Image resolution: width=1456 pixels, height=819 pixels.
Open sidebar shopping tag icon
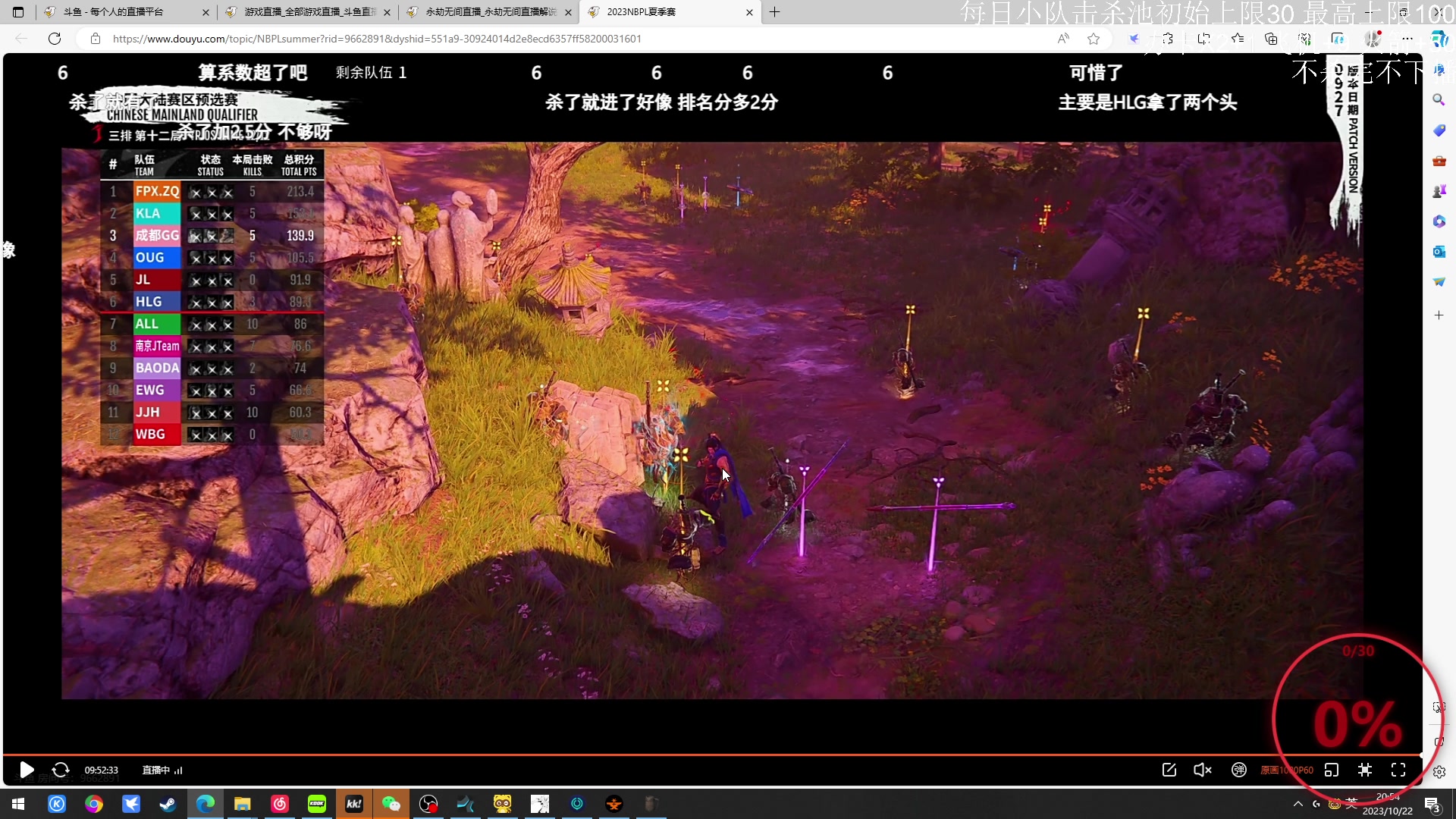tap(1439, 130)
